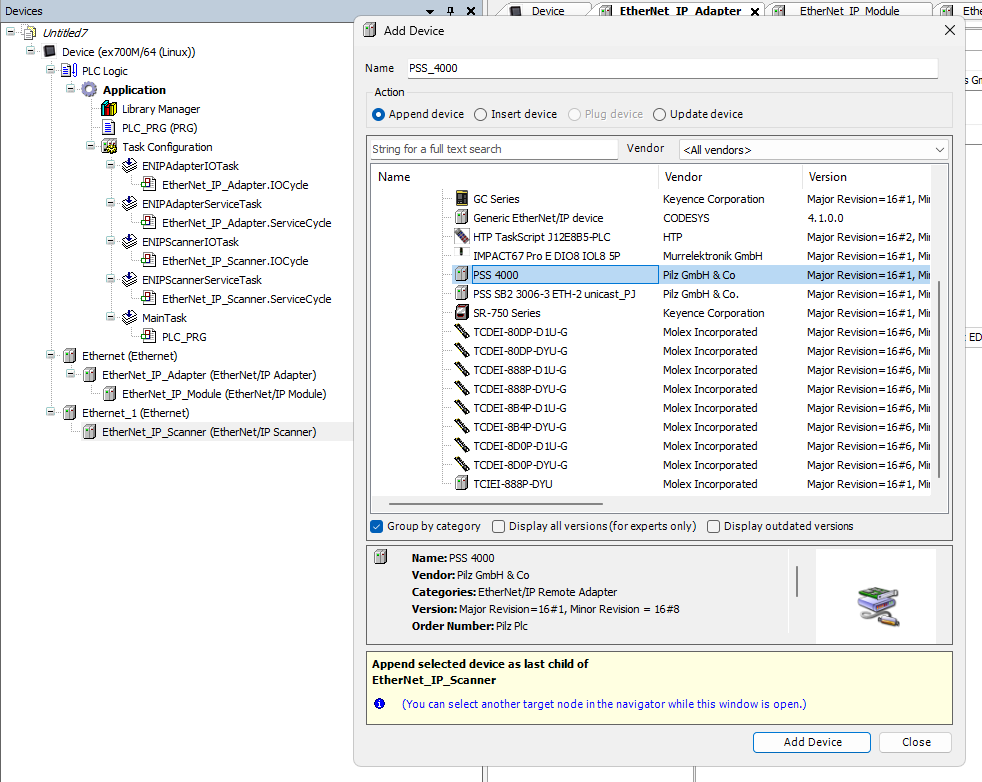Click the horizontal scrollbar of device list
This screenshot has height=782, width=982.
495,503
